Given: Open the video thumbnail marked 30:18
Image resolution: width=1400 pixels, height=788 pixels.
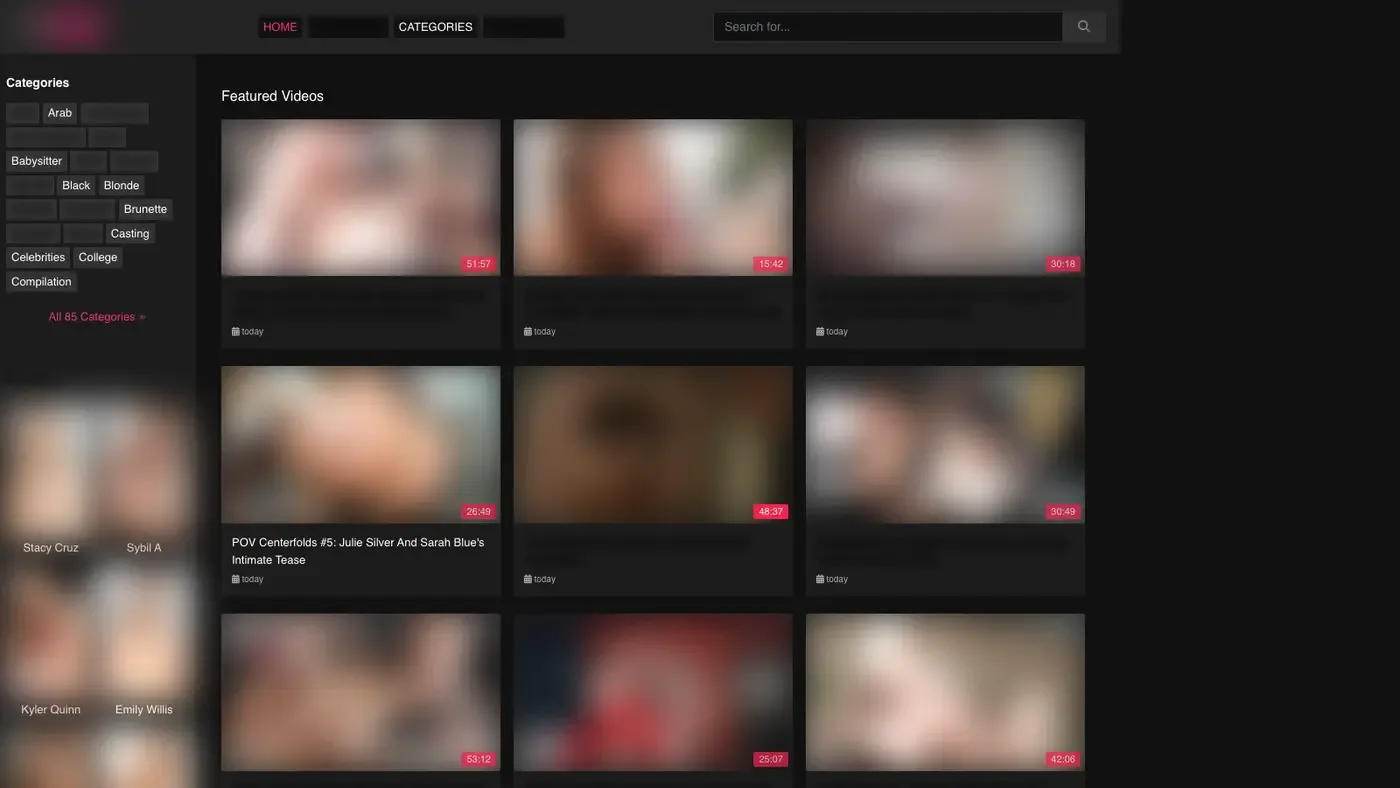Looking at the screenshot, I should pos(945,197).
